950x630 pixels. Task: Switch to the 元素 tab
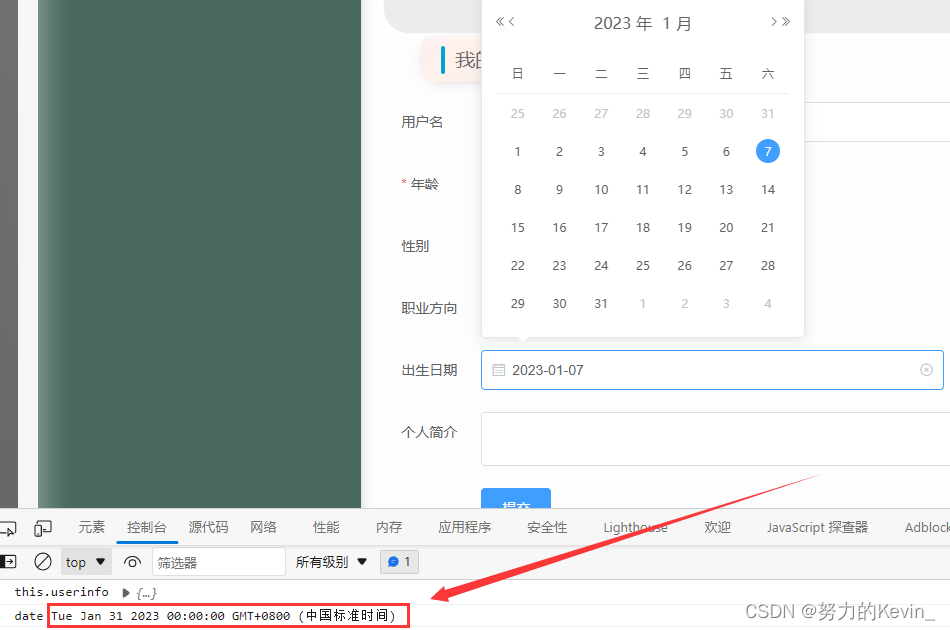pos(91,527)
